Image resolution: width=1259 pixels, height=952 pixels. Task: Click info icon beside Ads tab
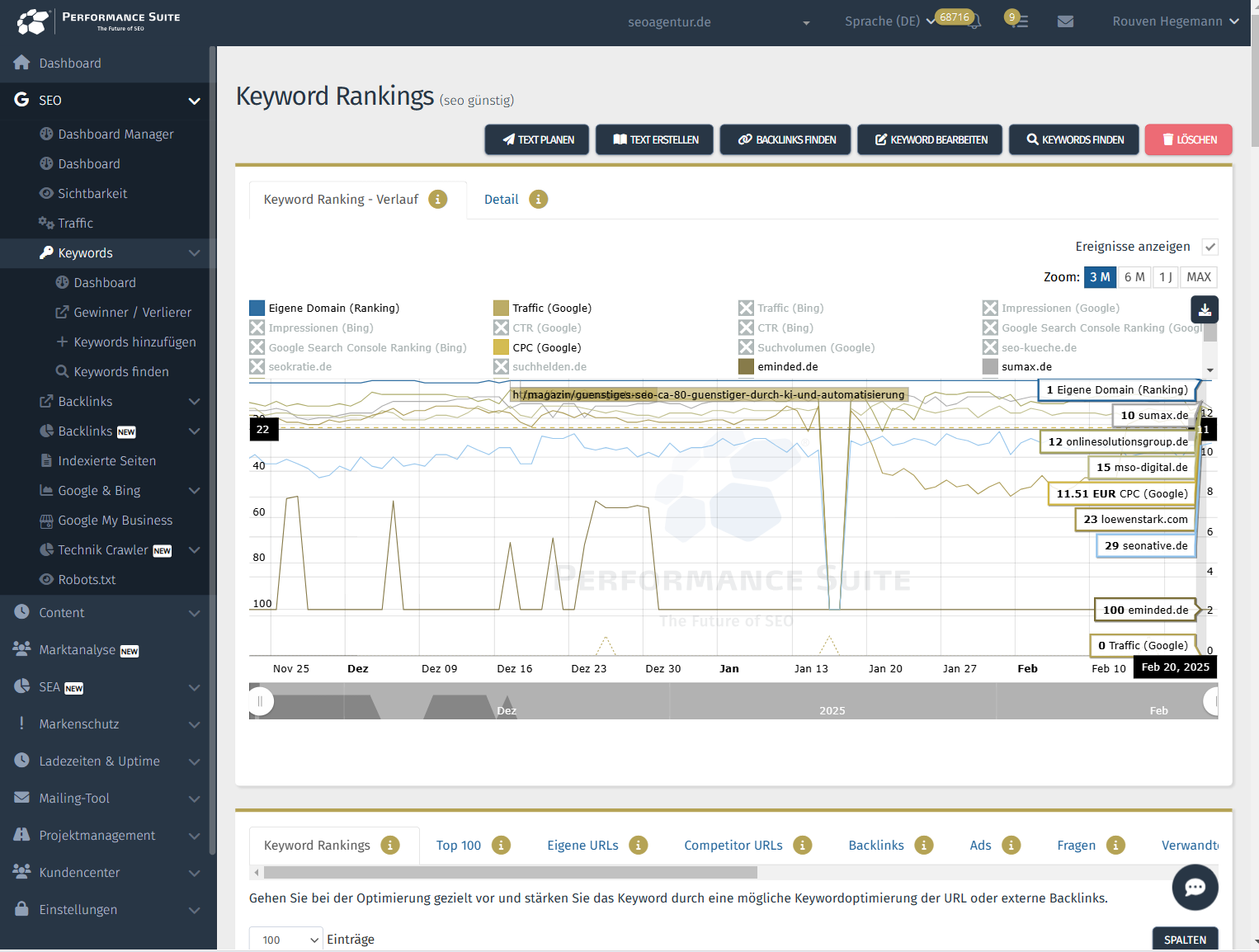(x=1011, y=846)
